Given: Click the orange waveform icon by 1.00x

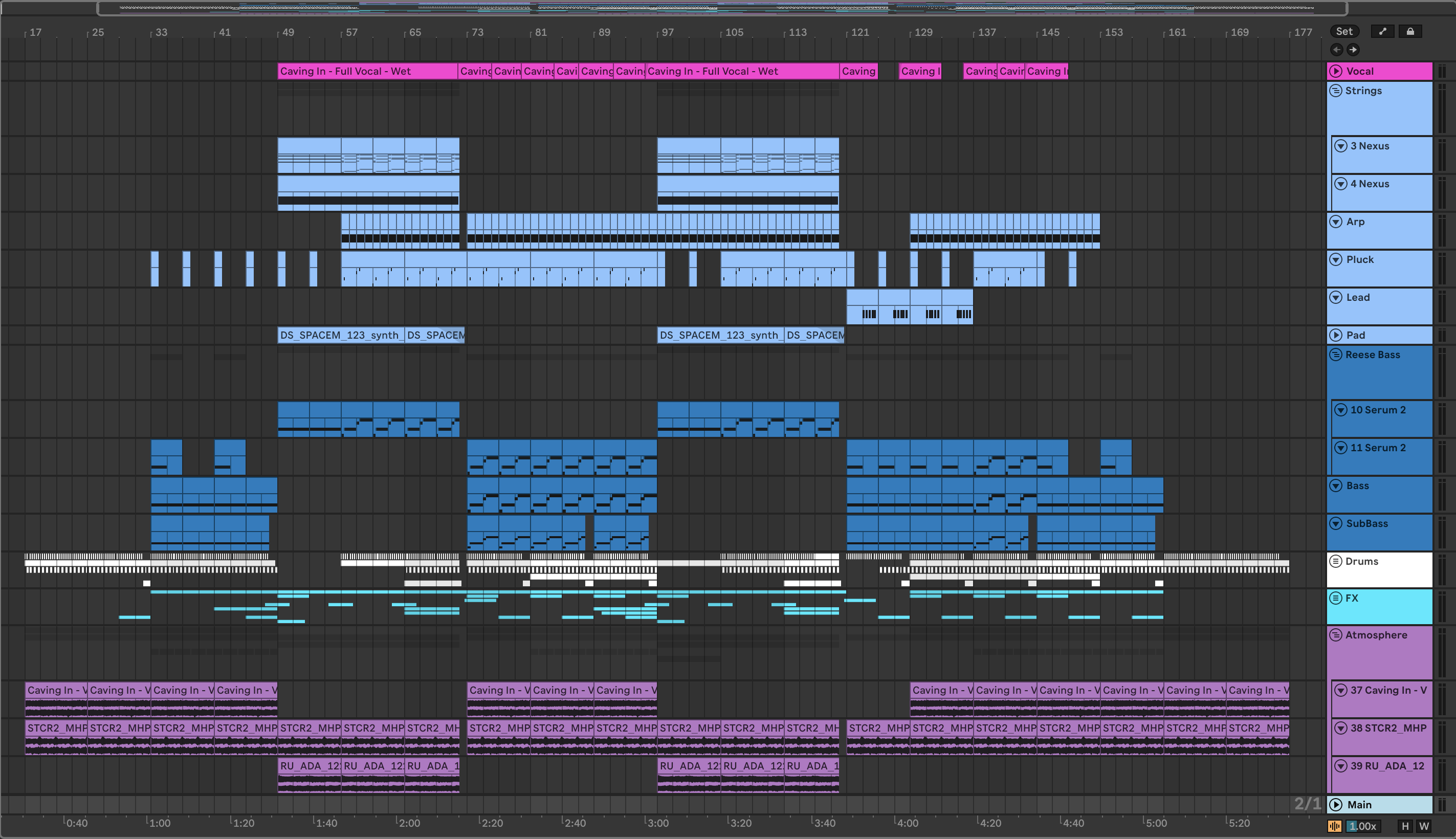Looking at the screenshot, I should point(1334,826).
